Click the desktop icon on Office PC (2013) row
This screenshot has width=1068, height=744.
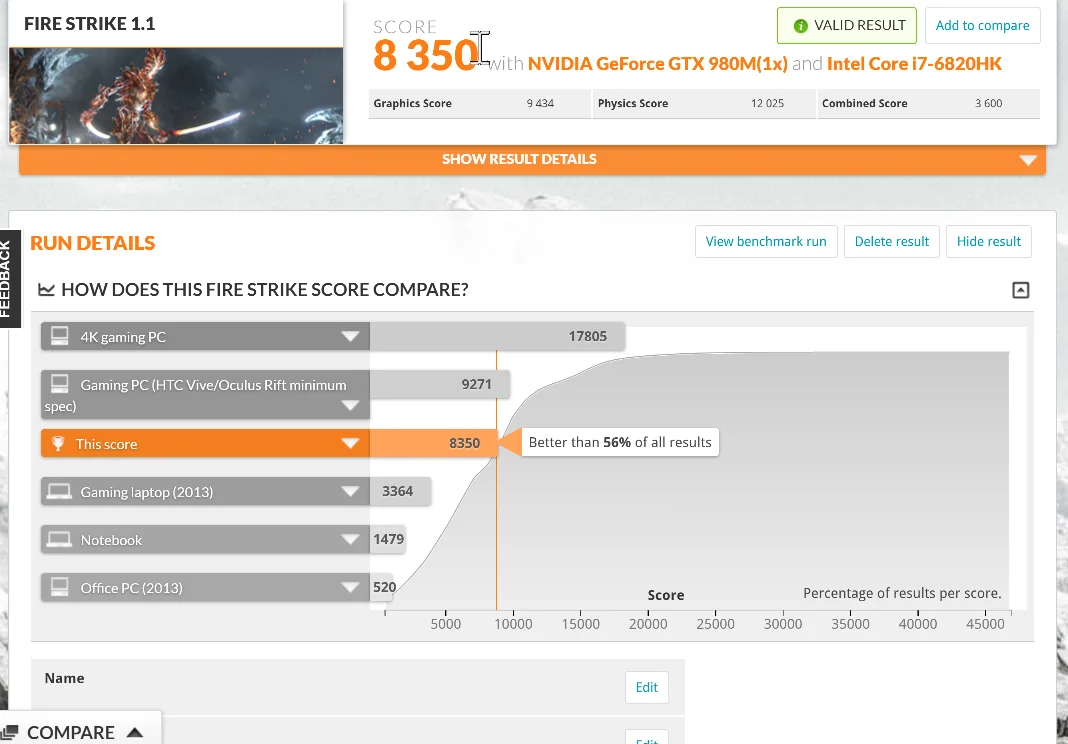click(60, 587)
